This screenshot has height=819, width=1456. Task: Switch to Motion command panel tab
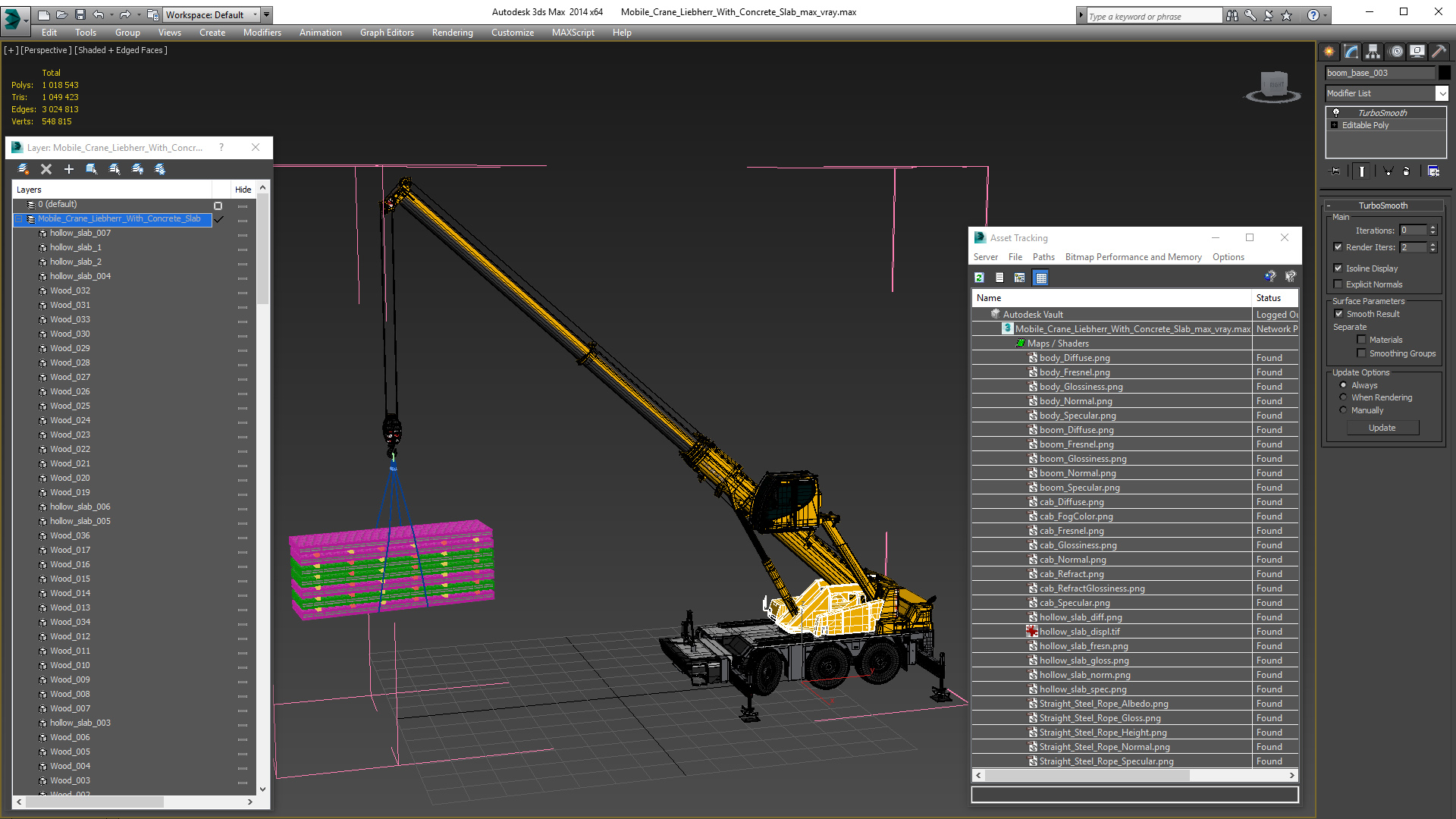[x=1396, y=52]
